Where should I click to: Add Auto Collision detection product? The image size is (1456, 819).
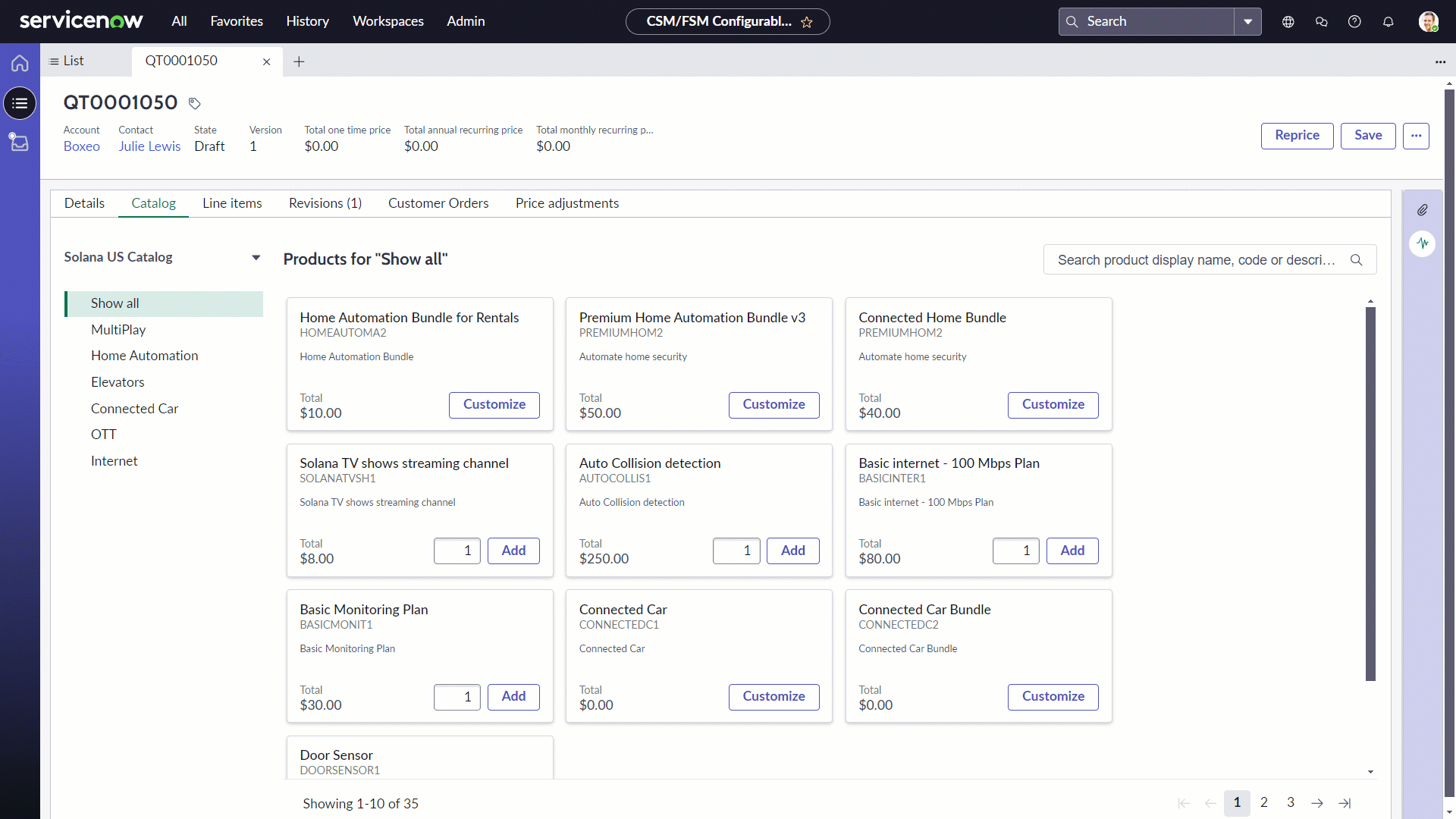pos(792,551)
